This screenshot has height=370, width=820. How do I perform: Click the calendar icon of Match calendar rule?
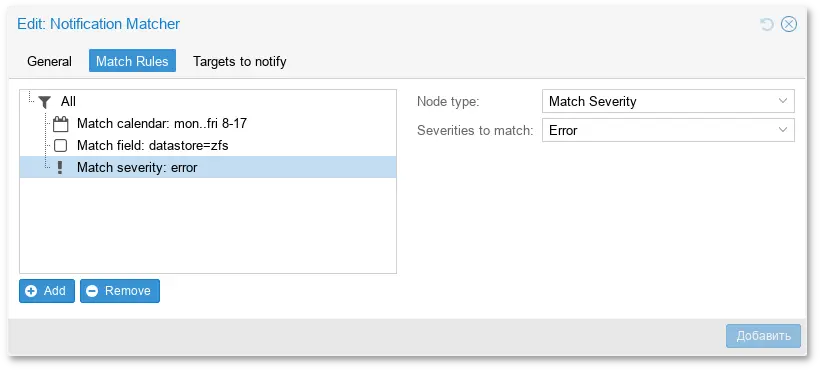click(61, 124)
